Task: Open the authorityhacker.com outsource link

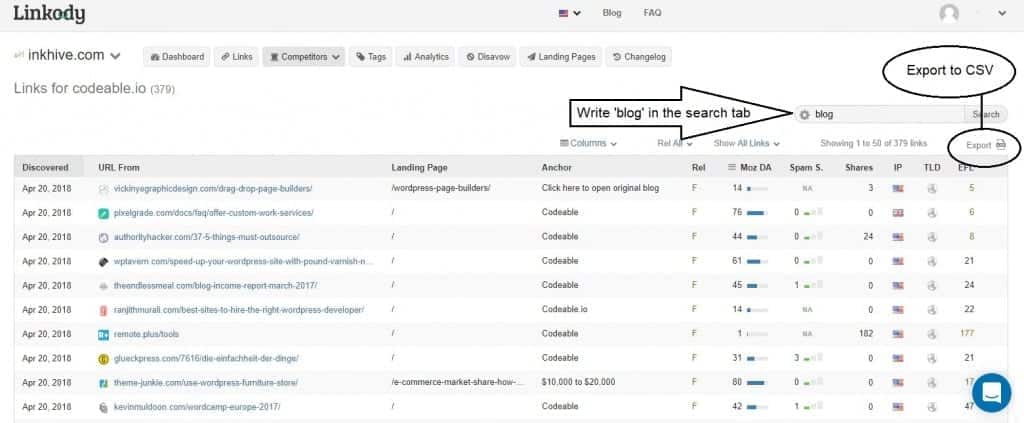Action: click(206, 236)
